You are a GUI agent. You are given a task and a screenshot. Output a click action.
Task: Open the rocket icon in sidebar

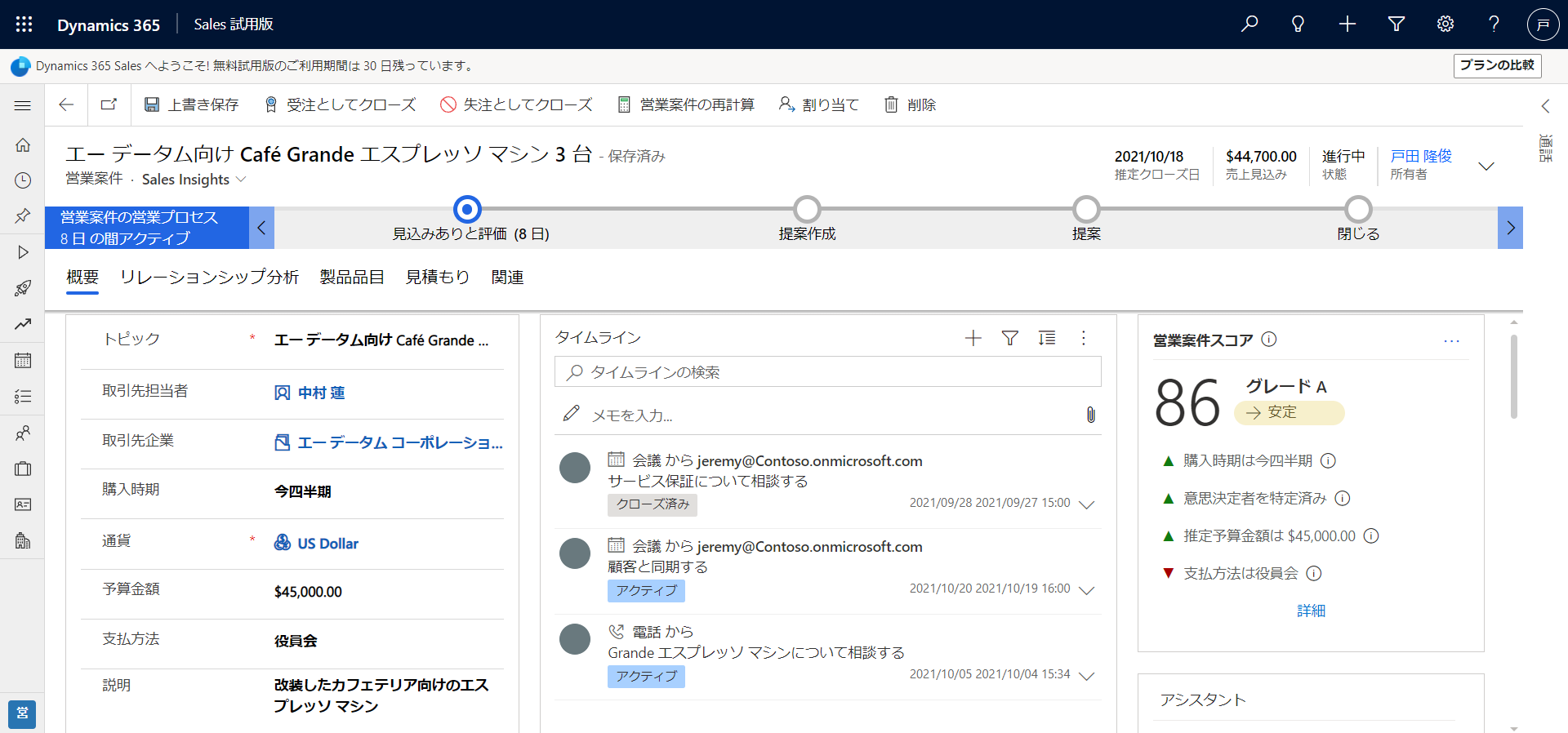23,288
